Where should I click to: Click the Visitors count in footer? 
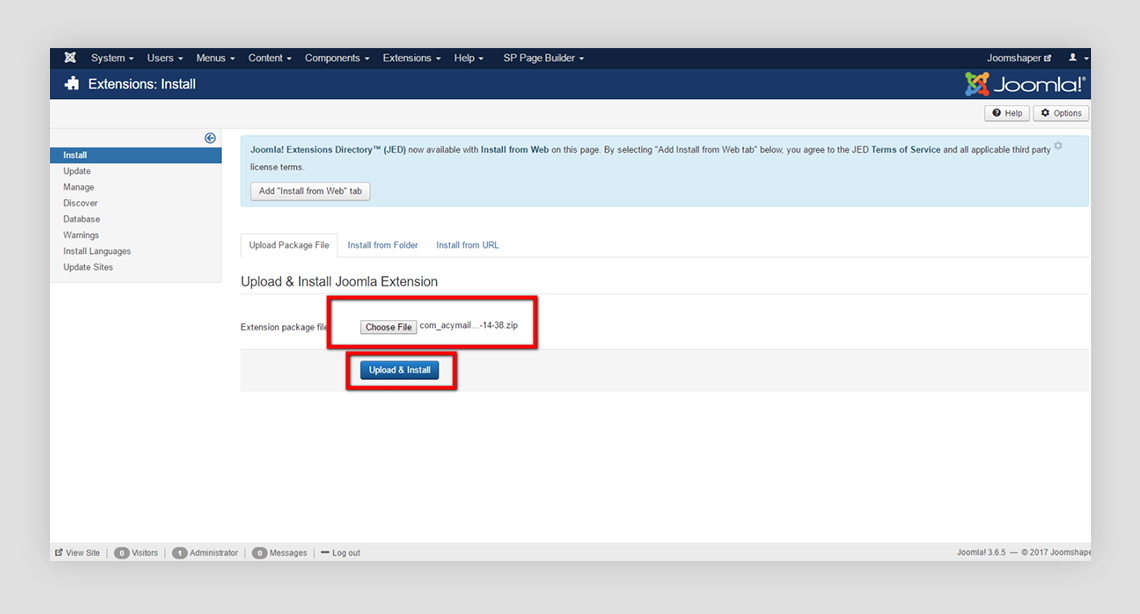136,553
